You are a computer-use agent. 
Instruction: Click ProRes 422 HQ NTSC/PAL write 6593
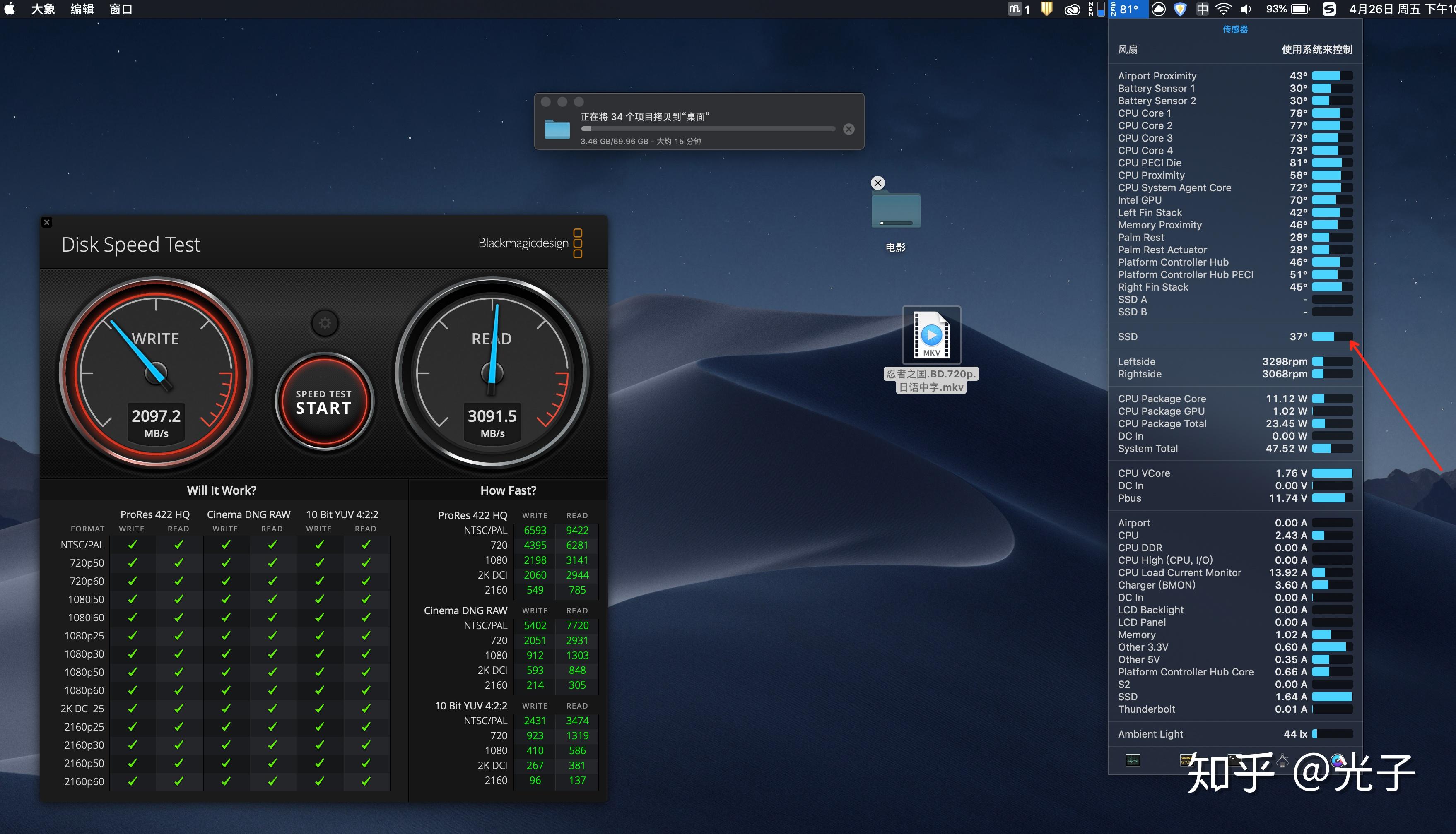535,531
